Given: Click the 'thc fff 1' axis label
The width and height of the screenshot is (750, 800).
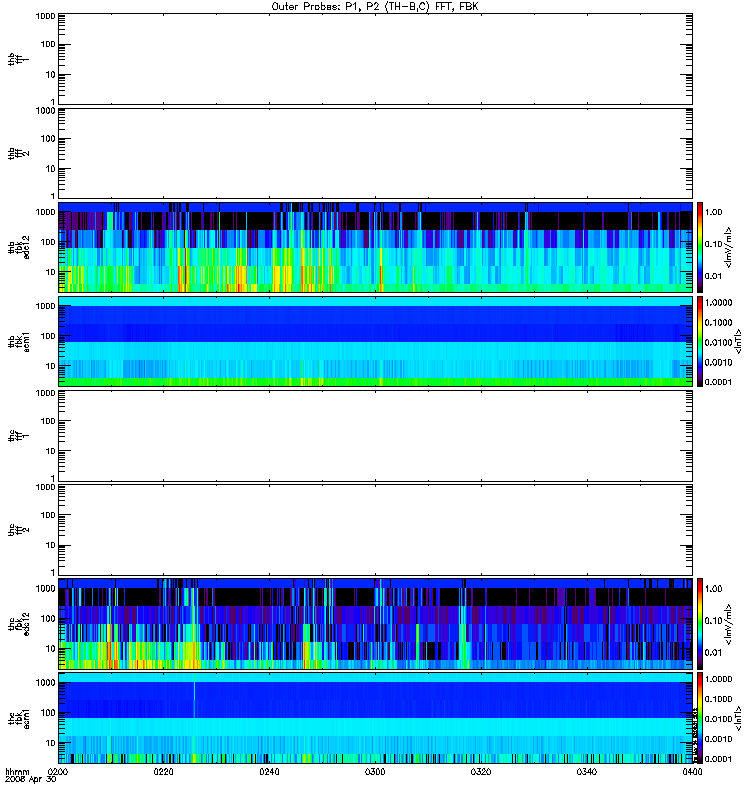Looking at the screenshot, I should click(18, 436).
